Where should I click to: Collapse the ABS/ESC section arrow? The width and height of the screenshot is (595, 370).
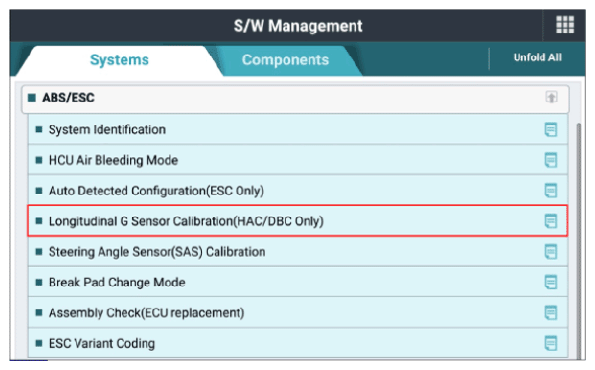(551, 97)
